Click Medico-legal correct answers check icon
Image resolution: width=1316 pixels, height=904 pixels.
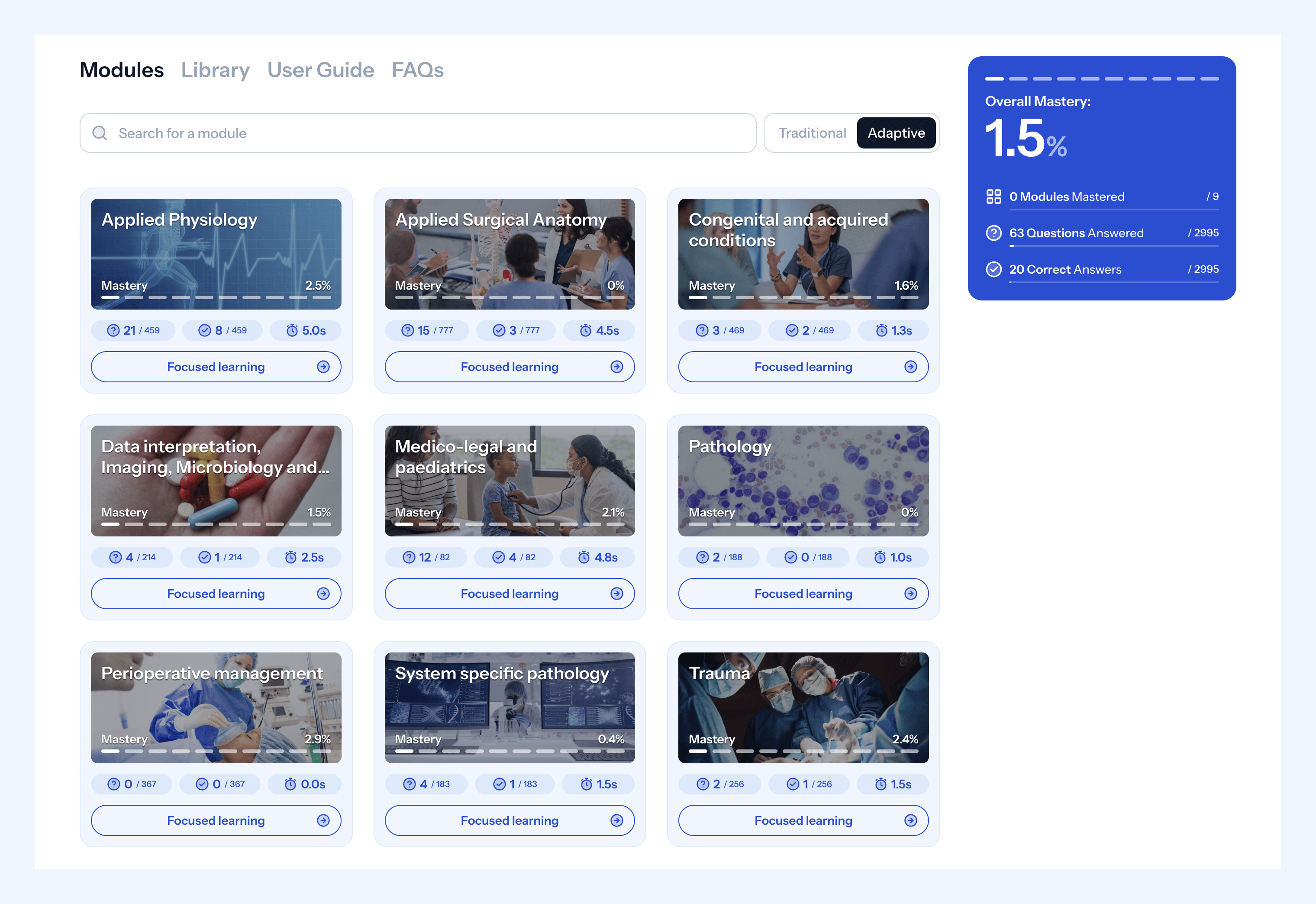(x=498, y=557)
